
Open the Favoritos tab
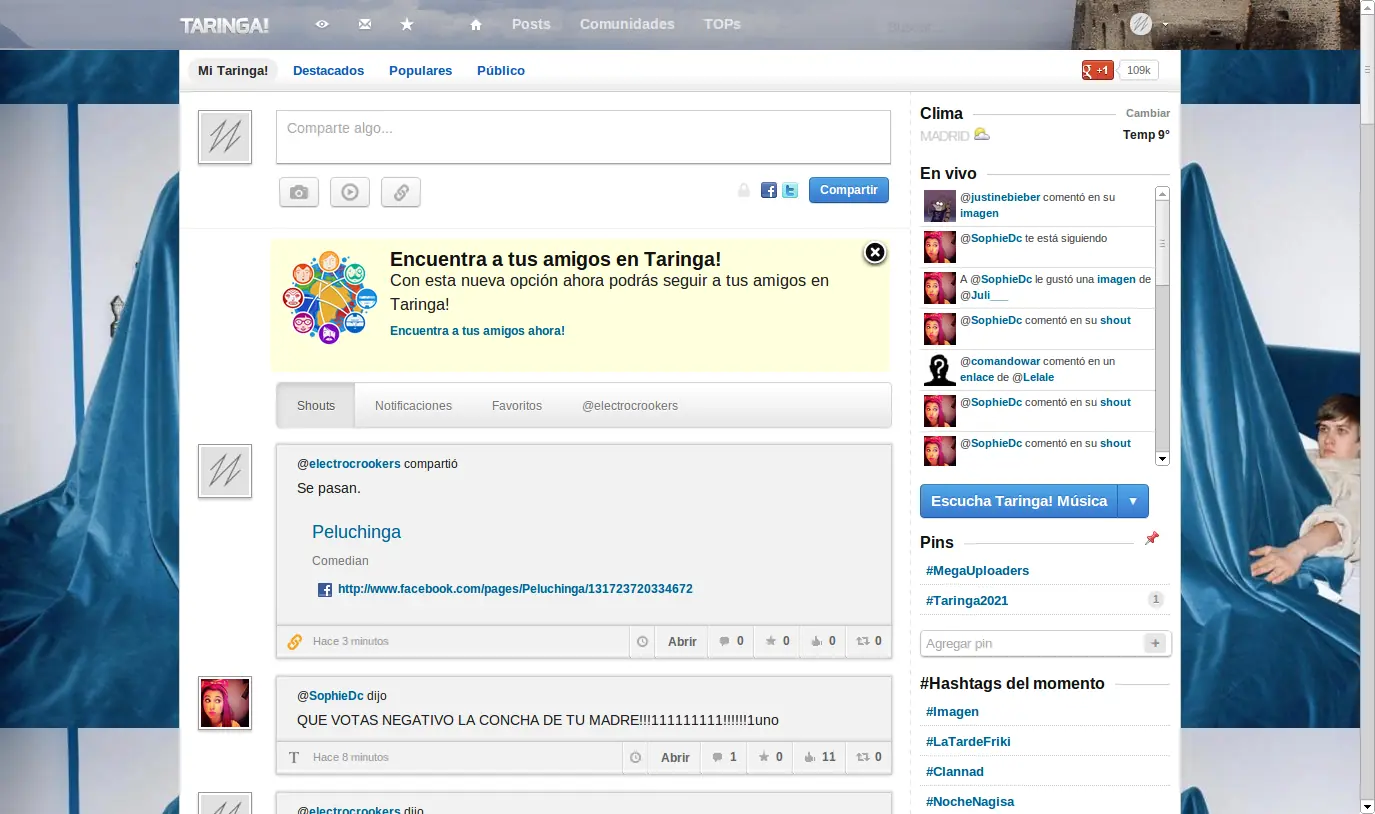pos(517,405)
